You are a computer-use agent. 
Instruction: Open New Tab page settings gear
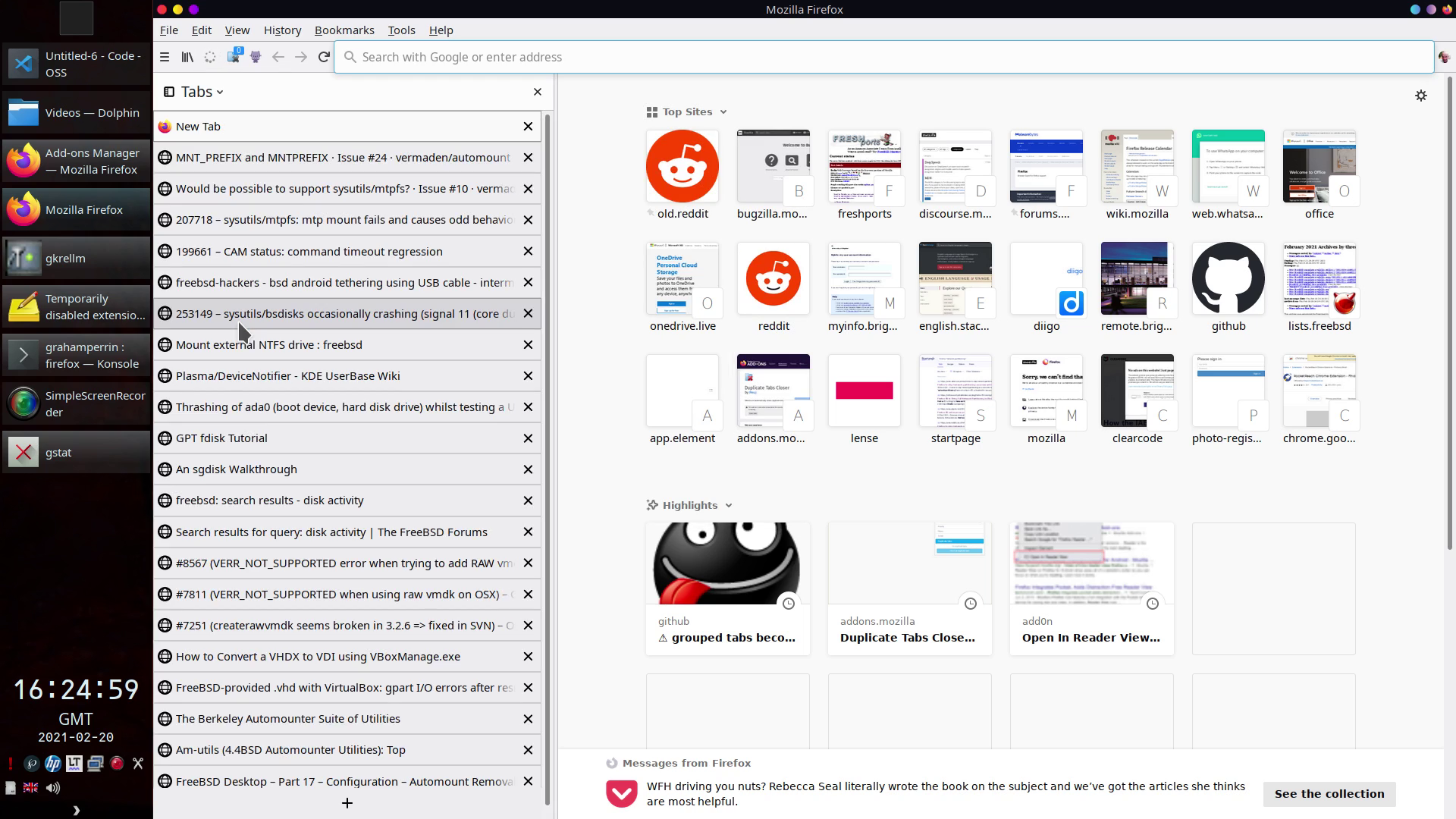pos(1421,96)
